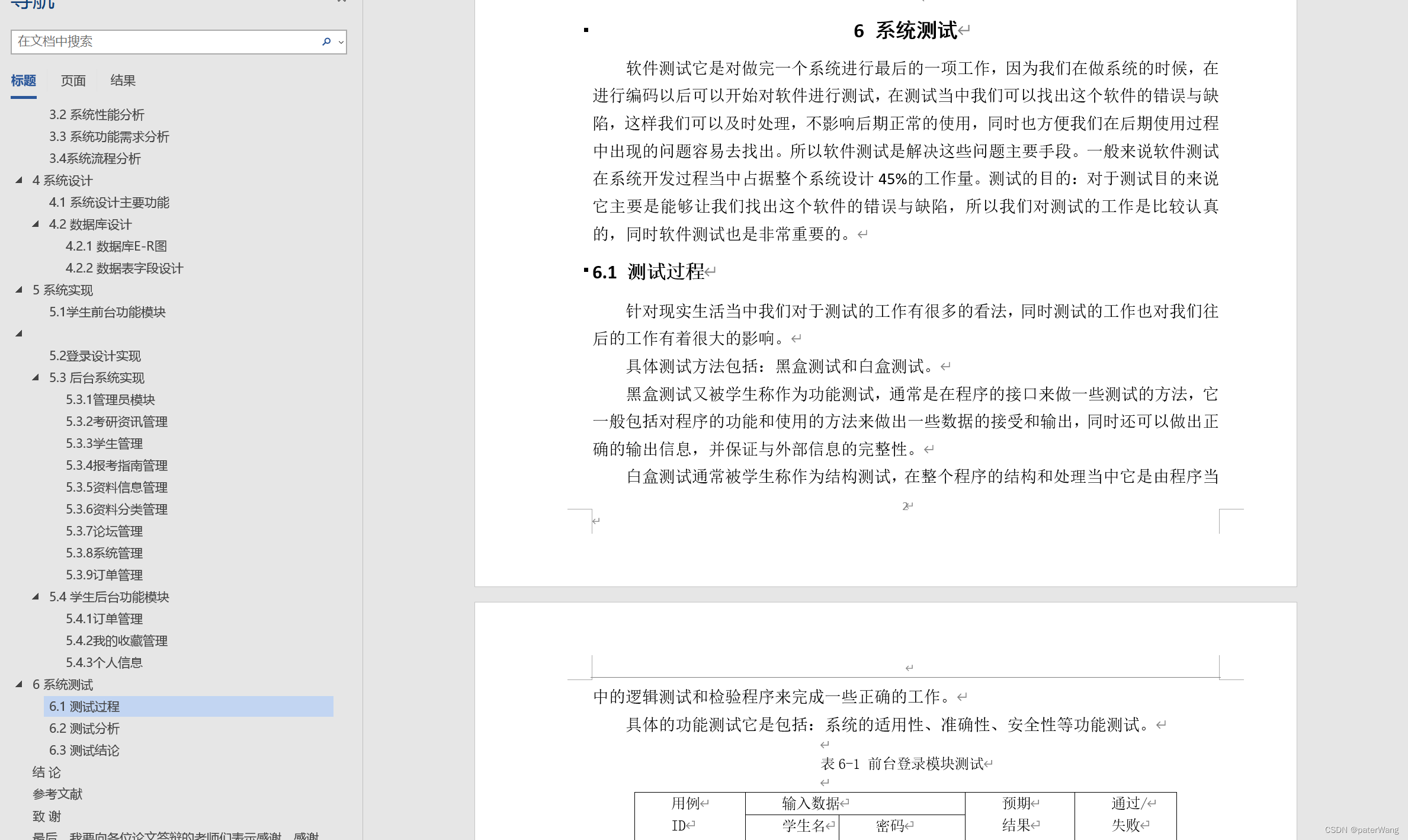Click the document title 6 系统测试

[905, 30]
